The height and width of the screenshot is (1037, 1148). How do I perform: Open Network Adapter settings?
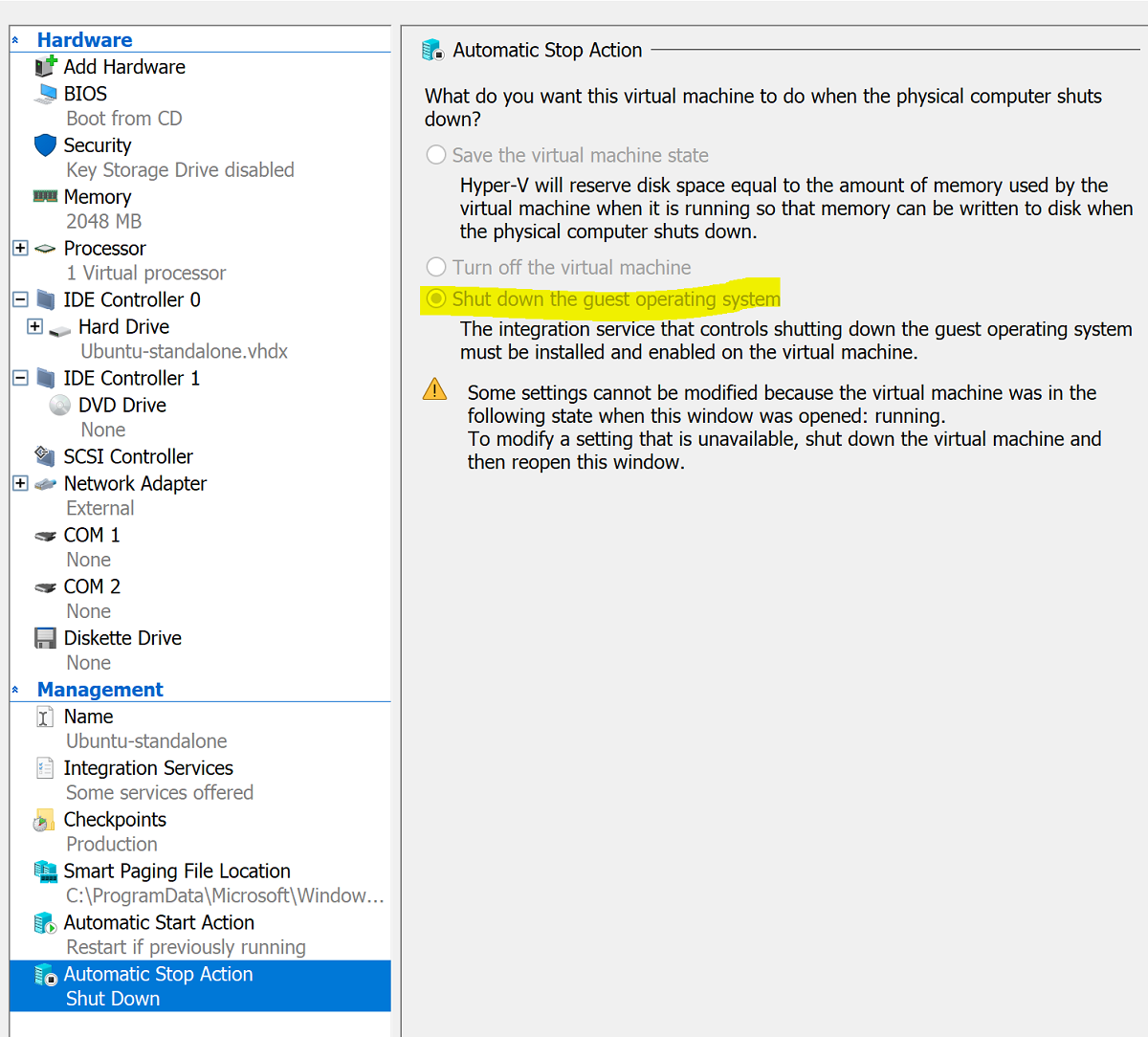coord(135,484)
